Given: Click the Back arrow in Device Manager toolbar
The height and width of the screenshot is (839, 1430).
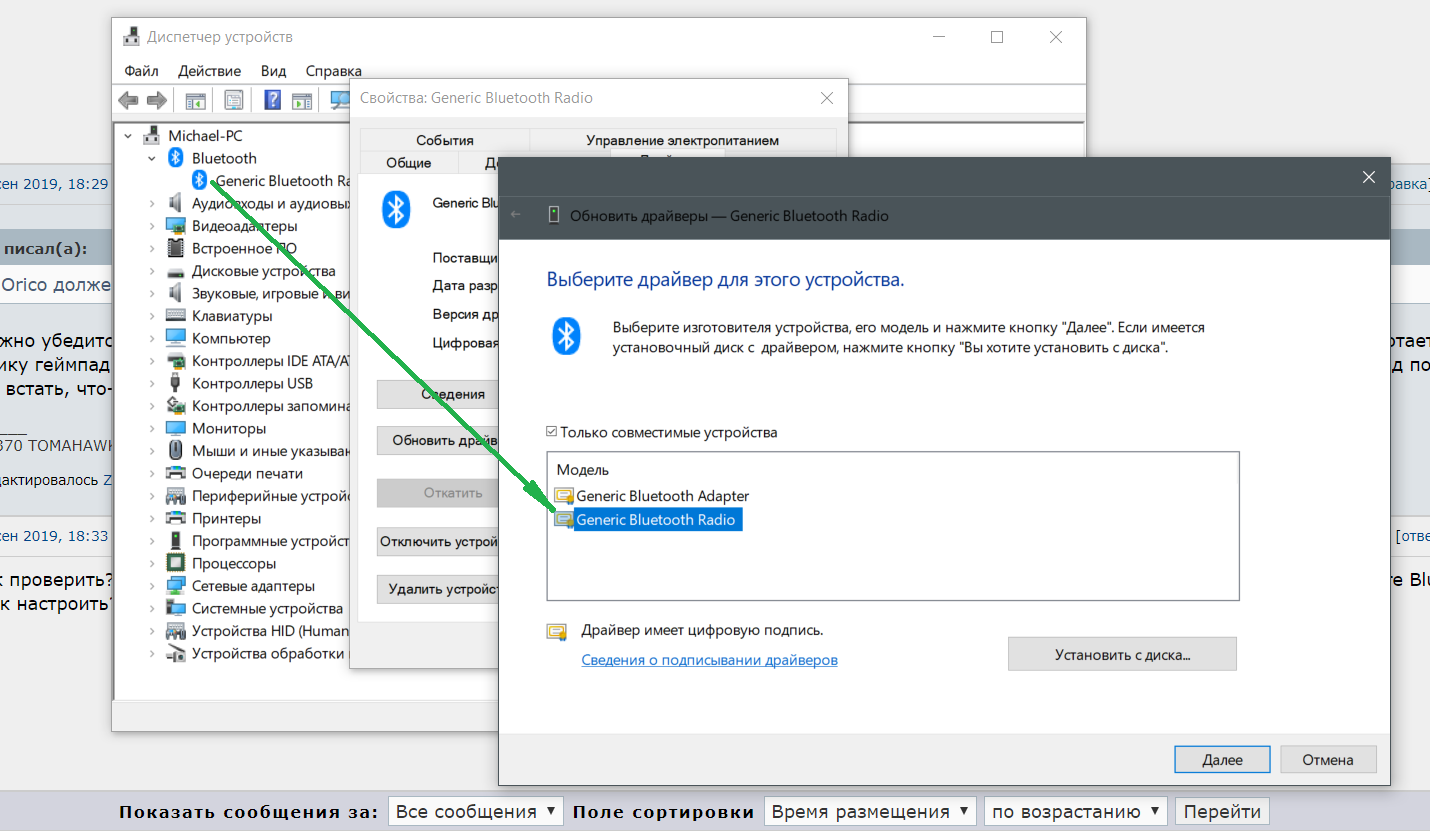Looking at the screenshot, I should click(x=128, y=100).
